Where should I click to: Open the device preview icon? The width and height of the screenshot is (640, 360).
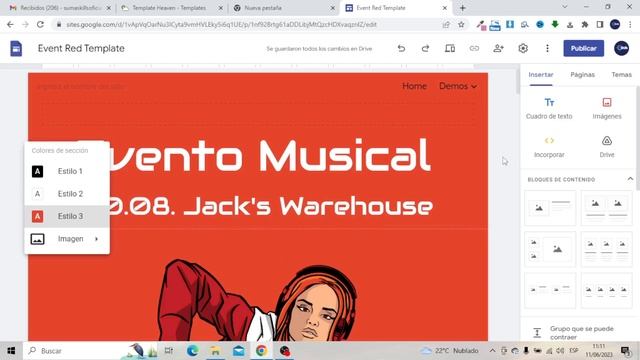[x=450, y=49]
